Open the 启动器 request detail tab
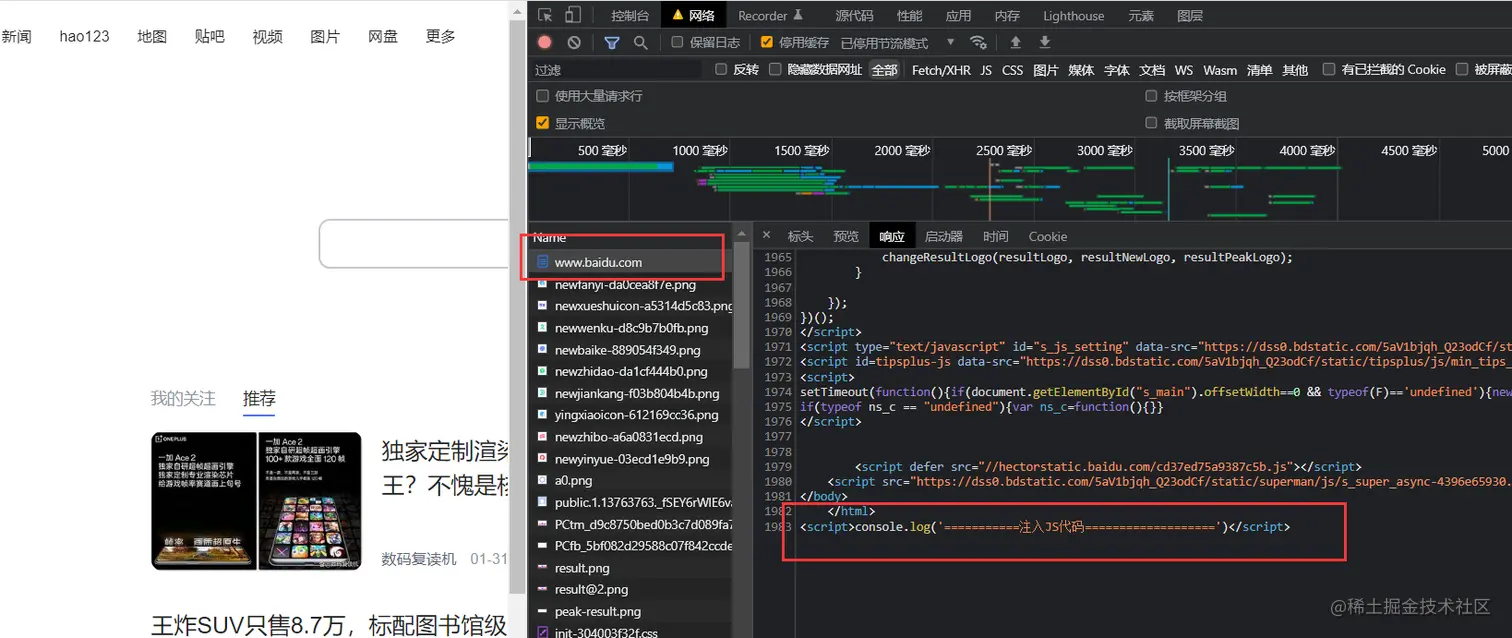 click(943, 236)
